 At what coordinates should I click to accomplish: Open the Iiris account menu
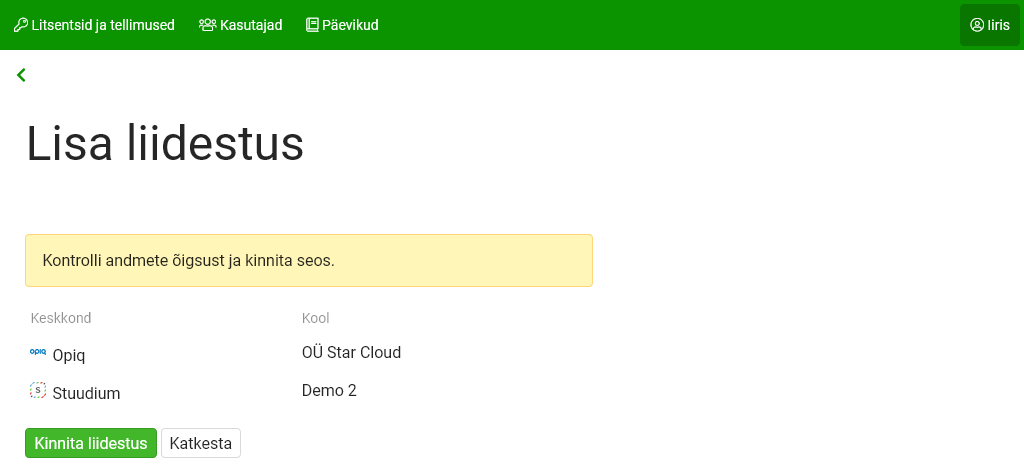click(x=989, y=25)
